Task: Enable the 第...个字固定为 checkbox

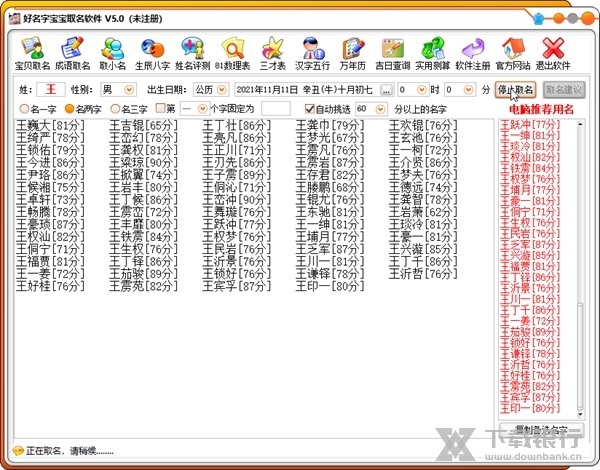Action: [160, 109]
